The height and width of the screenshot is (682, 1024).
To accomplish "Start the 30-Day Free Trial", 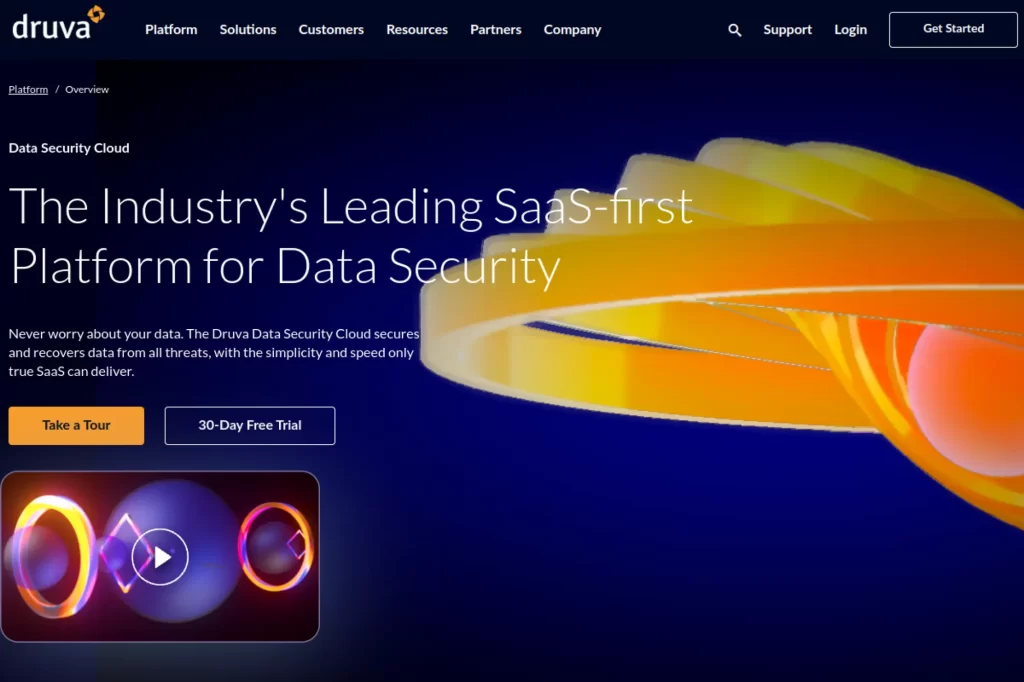I will tap(249, 425).
